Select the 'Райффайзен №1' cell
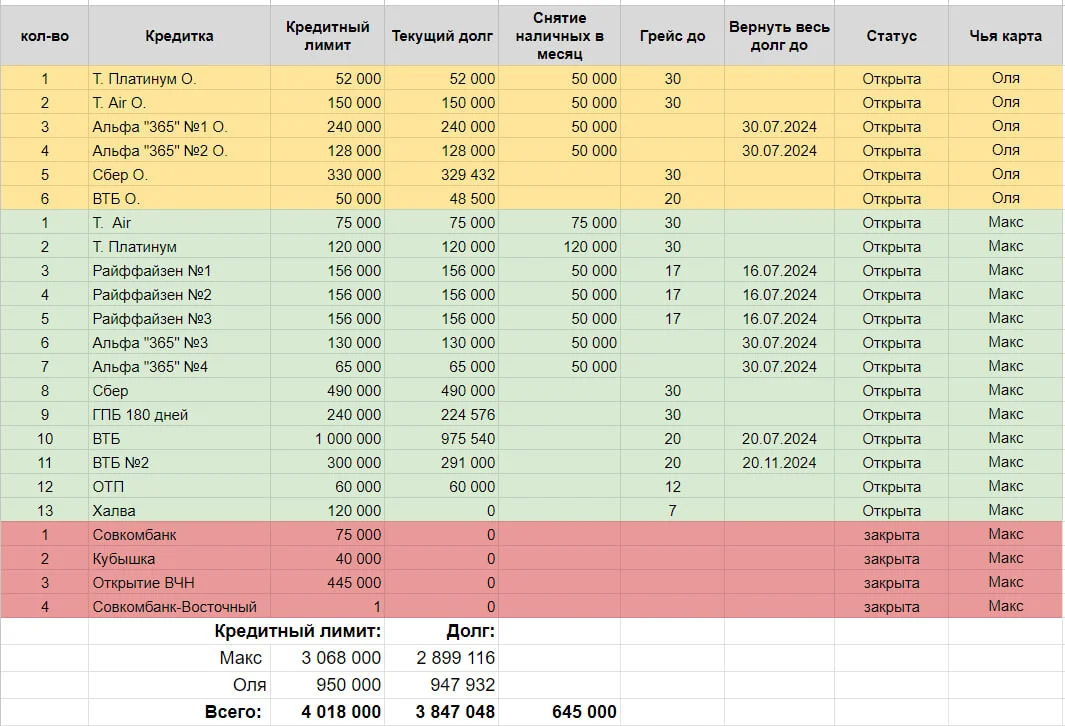 pyautogui.click(x=179, y=270)
